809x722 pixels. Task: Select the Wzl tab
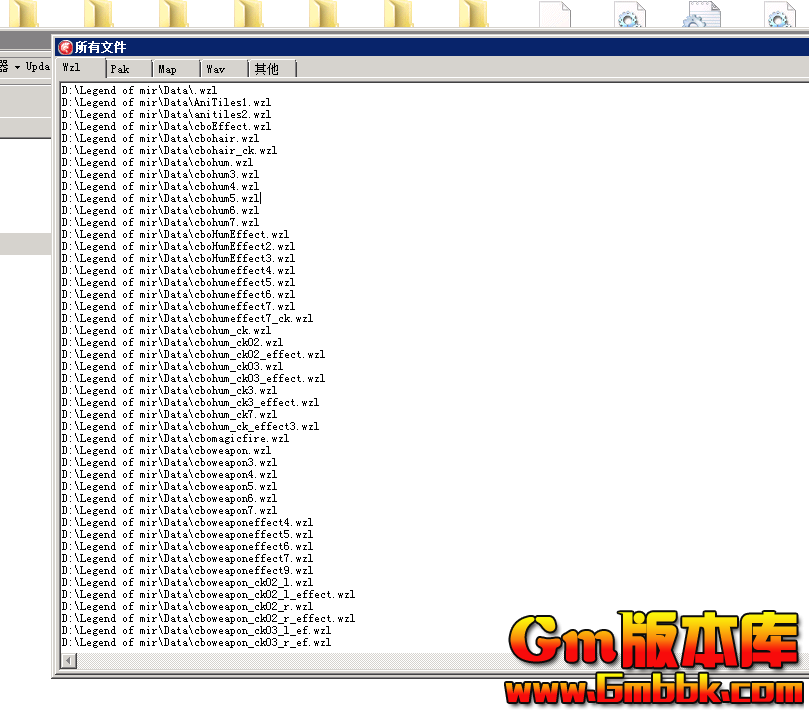[79, 68]
